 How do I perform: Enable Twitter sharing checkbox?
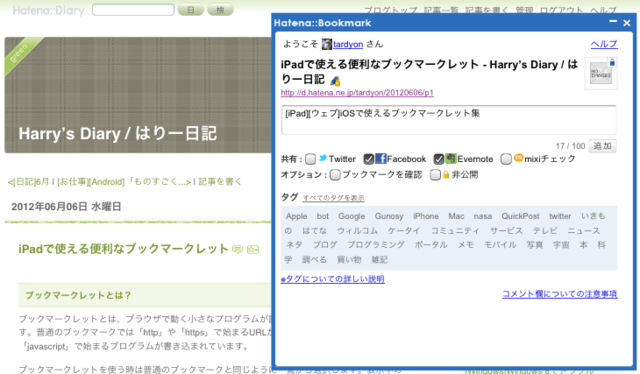click(x=310, y=159)
